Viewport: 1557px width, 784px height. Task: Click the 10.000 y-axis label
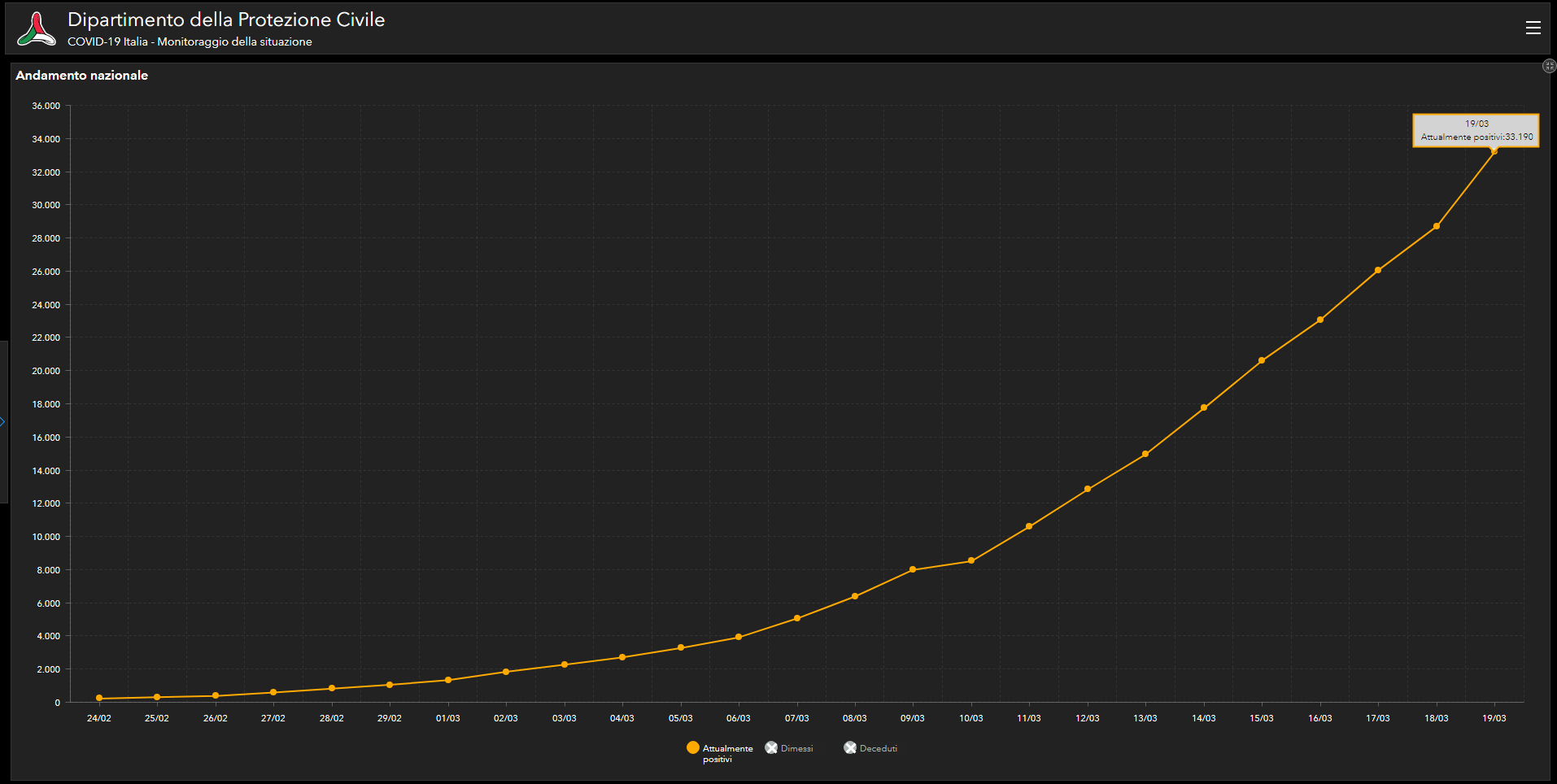pos(46,537)
